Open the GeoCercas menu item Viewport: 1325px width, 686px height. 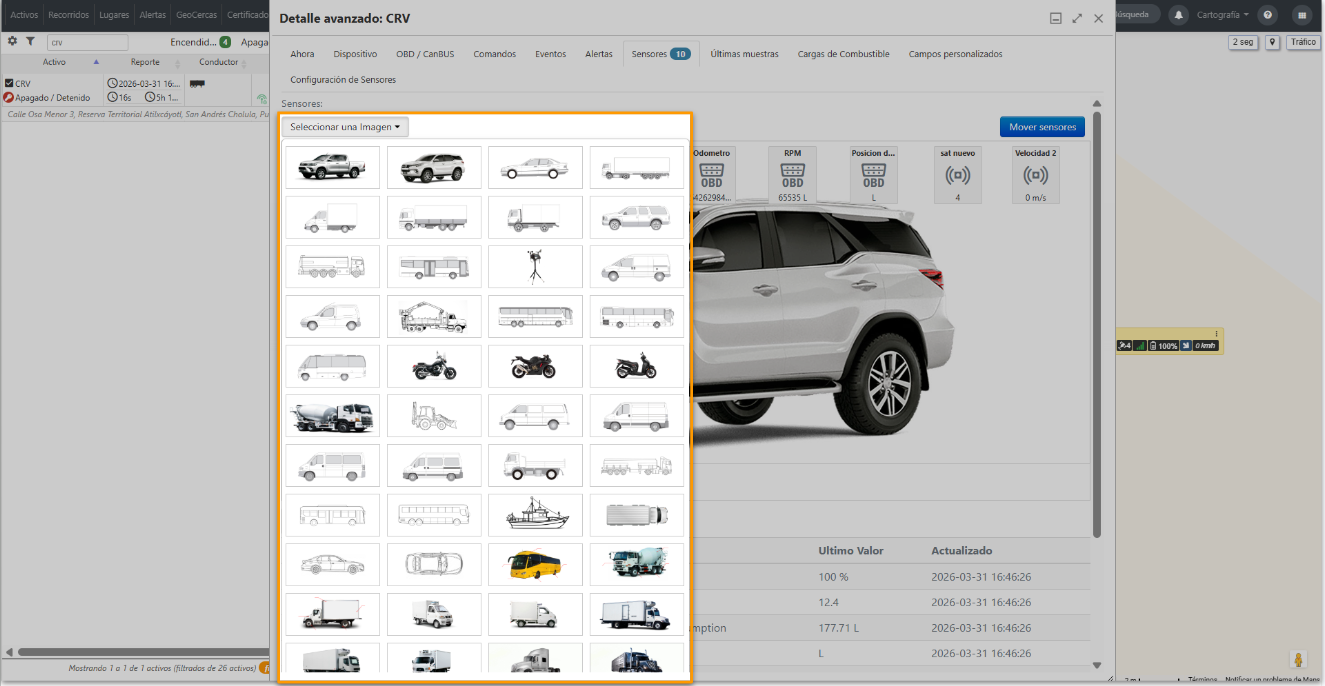tap(196, 15)
